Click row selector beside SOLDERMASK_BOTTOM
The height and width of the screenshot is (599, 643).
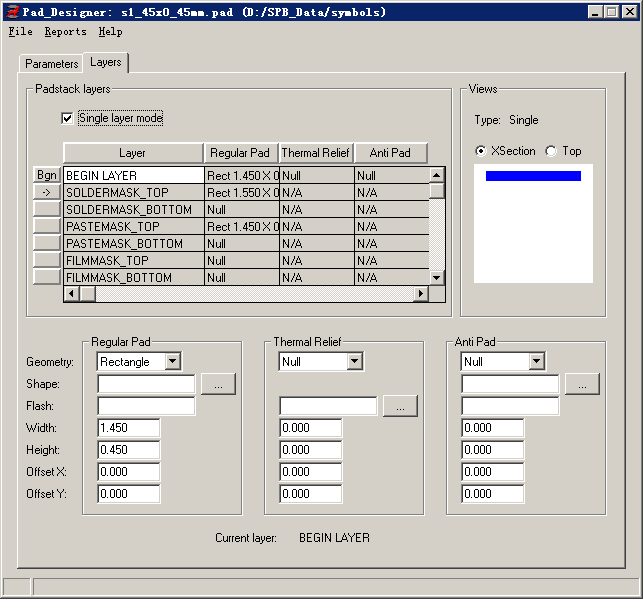click(47, 209)
